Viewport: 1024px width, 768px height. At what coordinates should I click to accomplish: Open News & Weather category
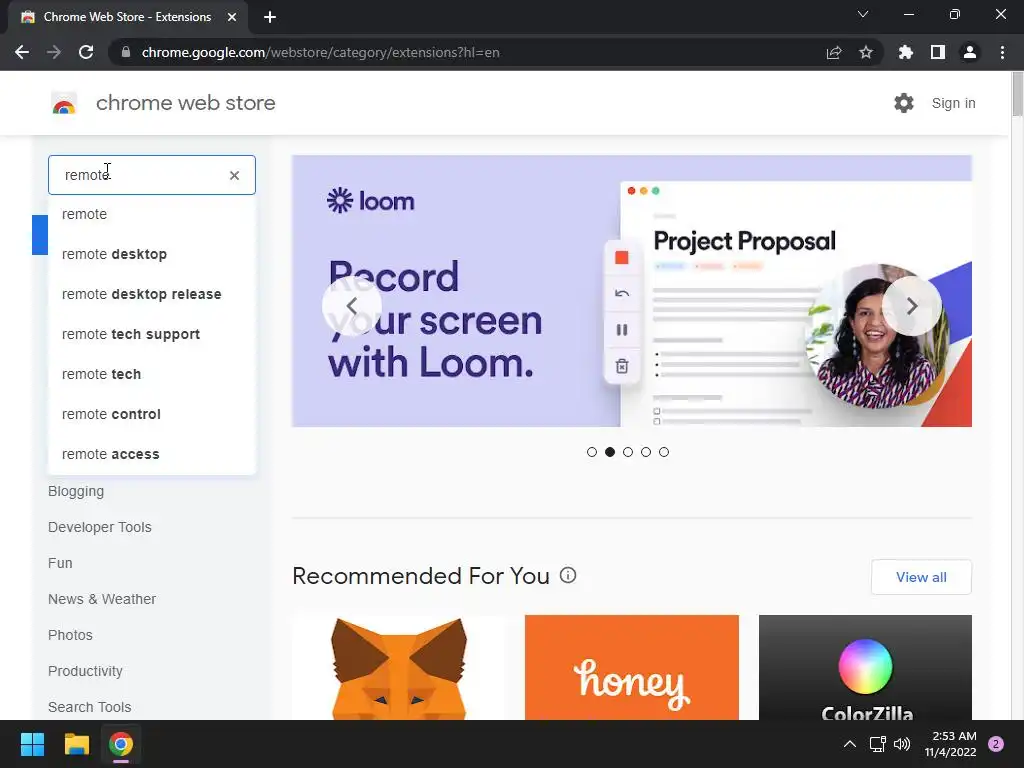click(102, 599)
